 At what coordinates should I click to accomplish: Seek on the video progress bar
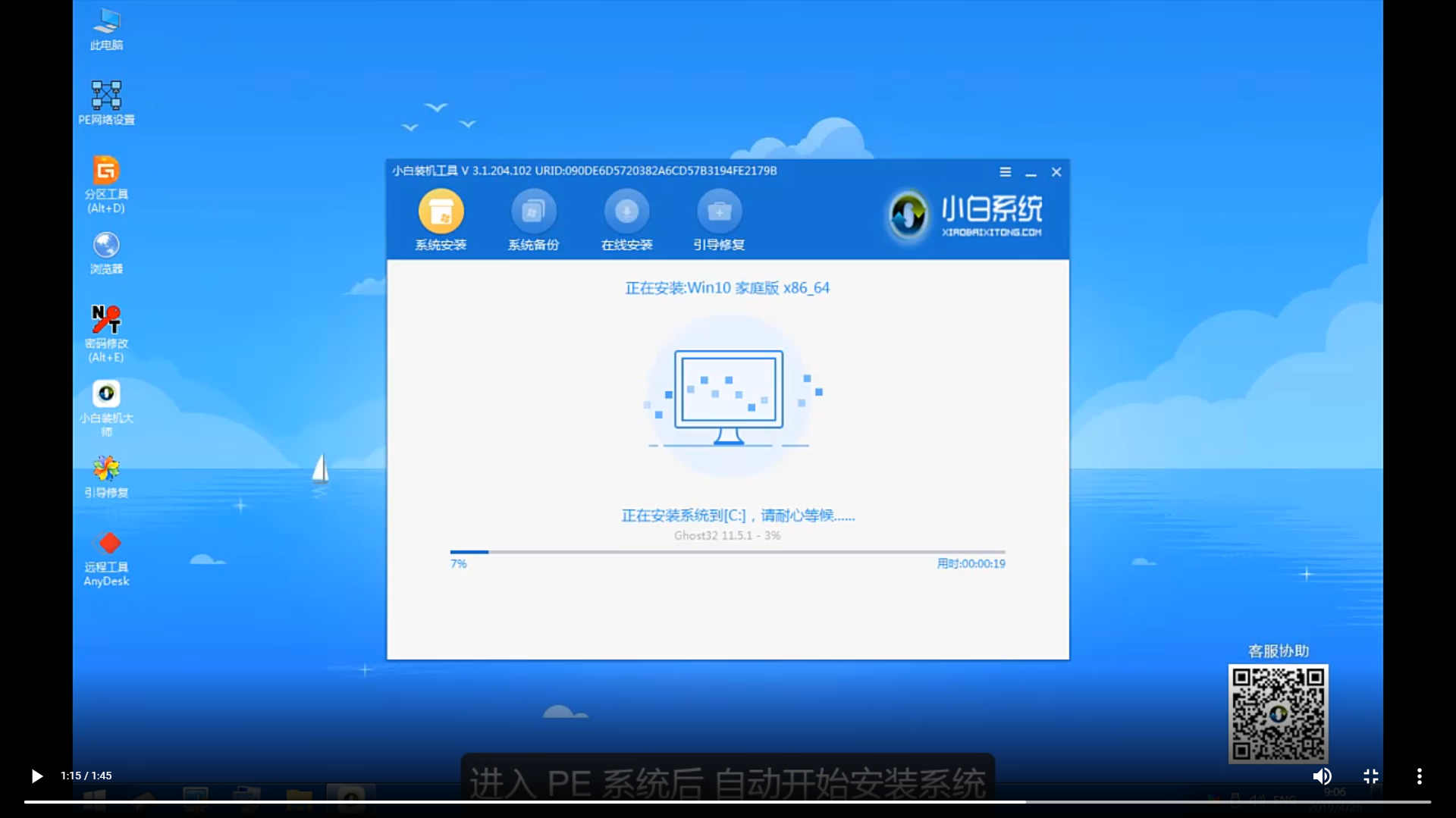(x=726, y=801)
